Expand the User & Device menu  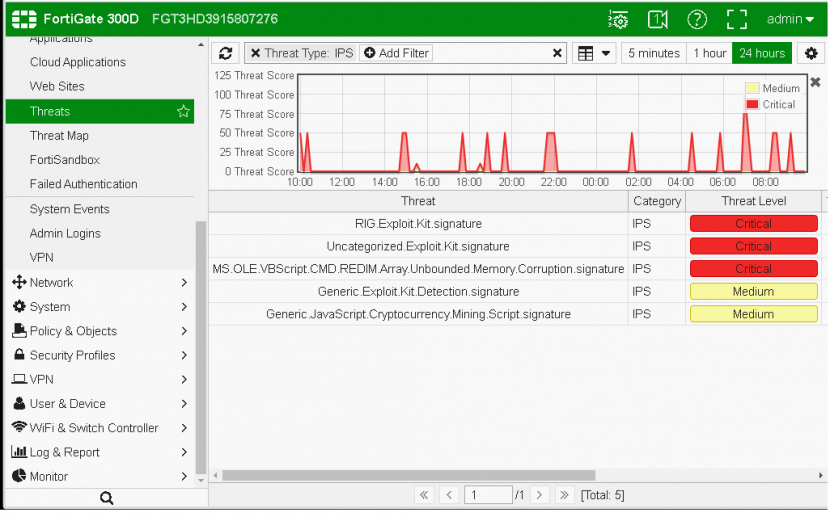(x=100, y=404)
